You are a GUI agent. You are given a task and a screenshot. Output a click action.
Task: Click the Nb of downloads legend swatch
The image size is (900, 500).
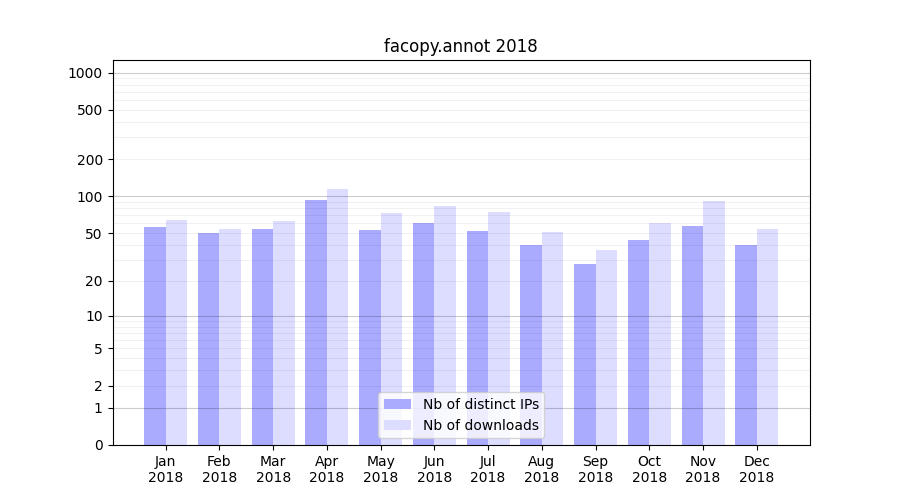click(397, 425)
